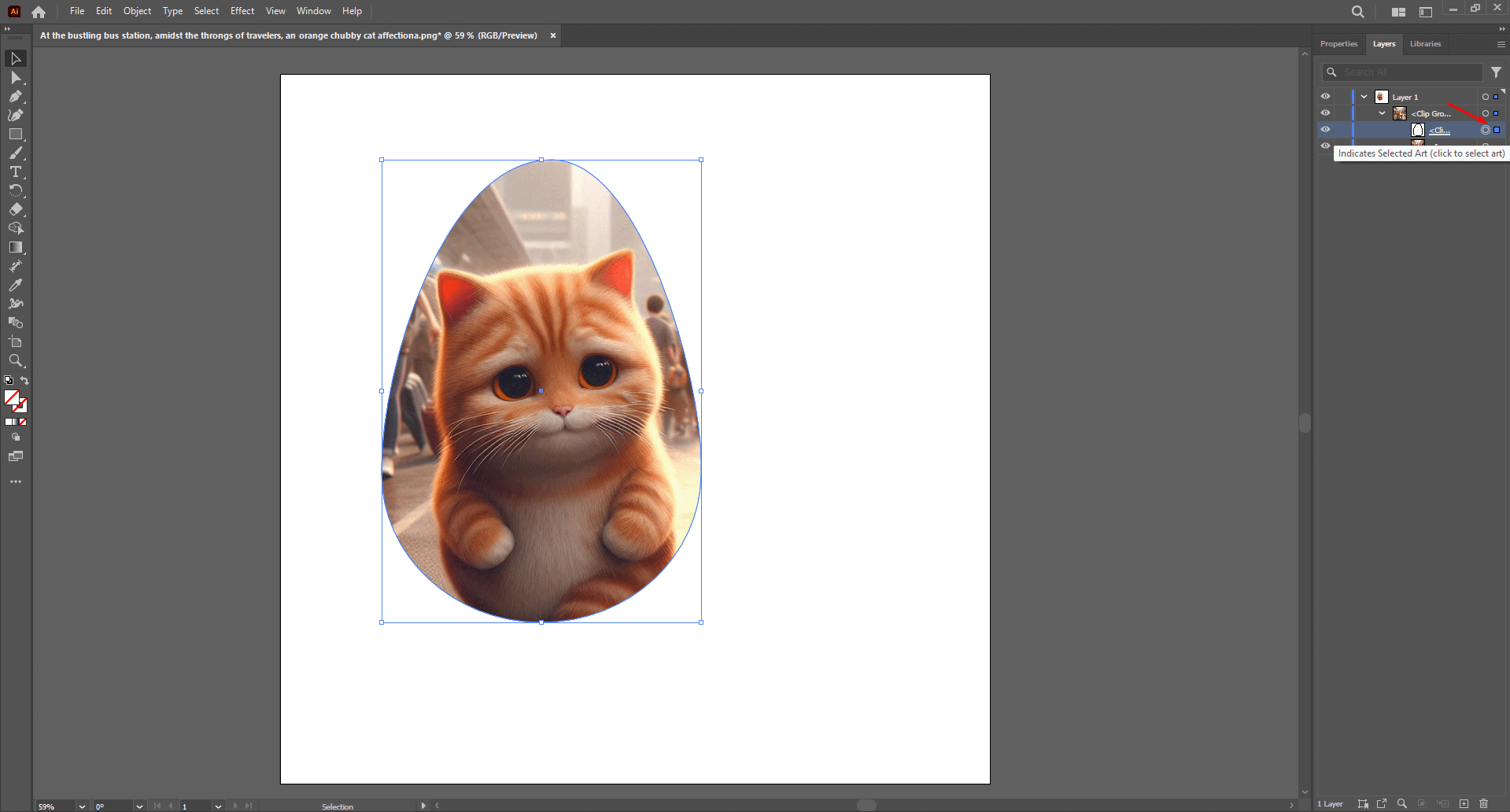Activate the Pen tool
The image size is (1510, 812).
tap(16, 96)
